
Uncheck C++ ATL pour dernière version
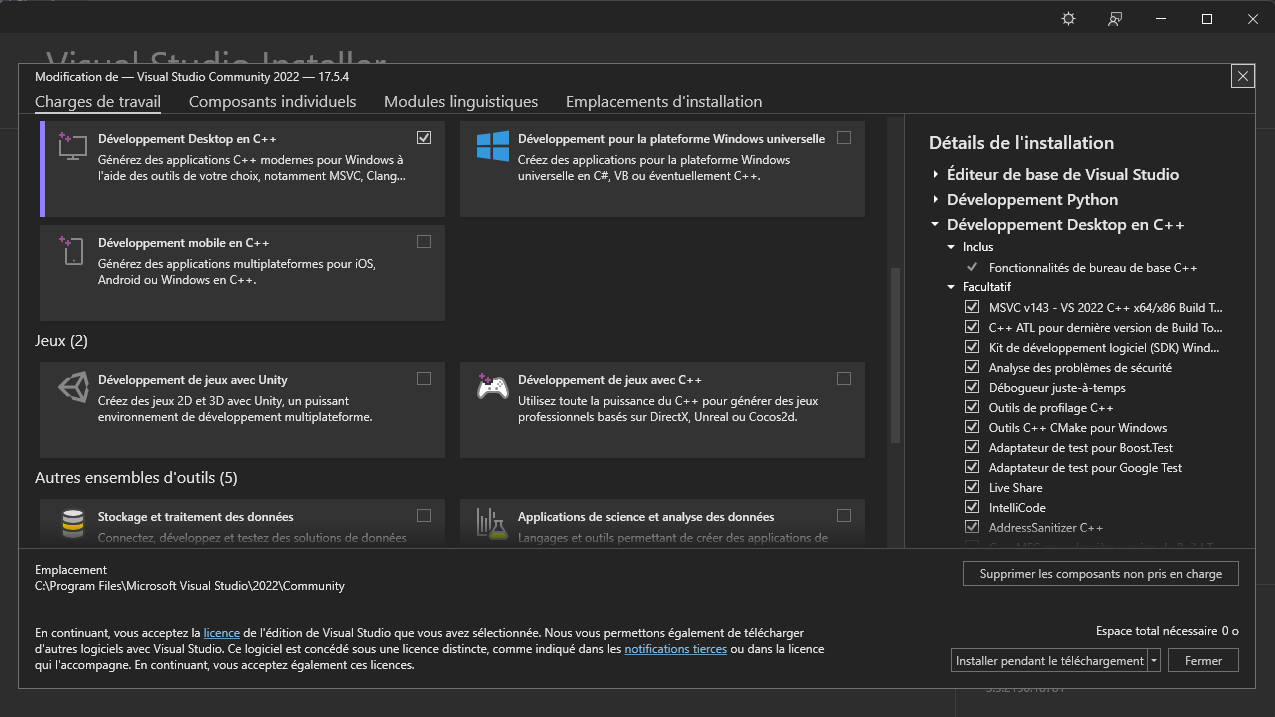972,327
